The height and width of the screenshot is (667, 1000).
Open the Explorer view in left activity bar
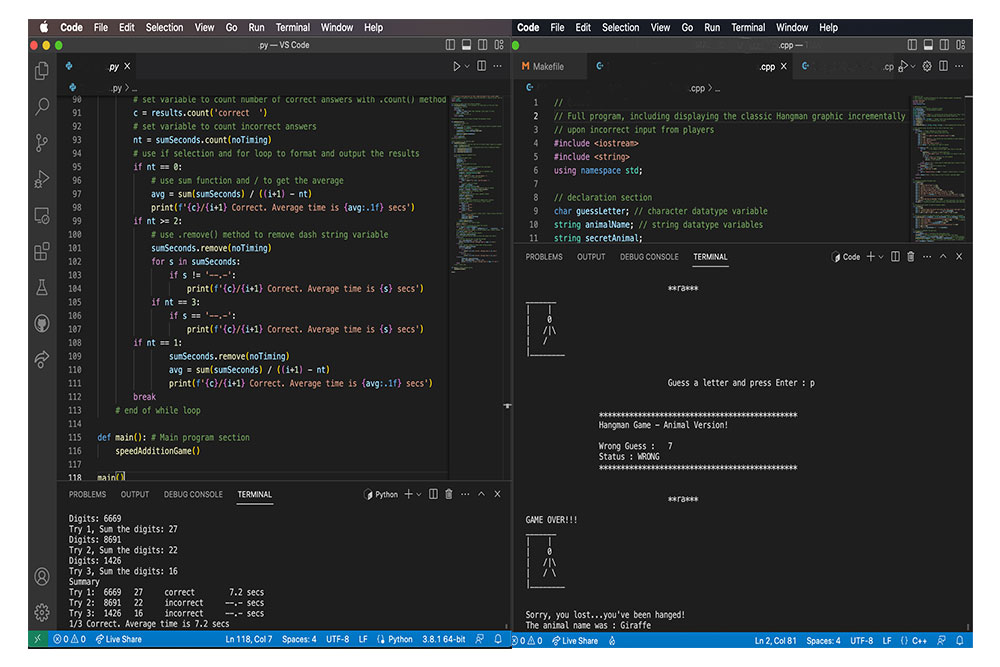pos(42,70)
